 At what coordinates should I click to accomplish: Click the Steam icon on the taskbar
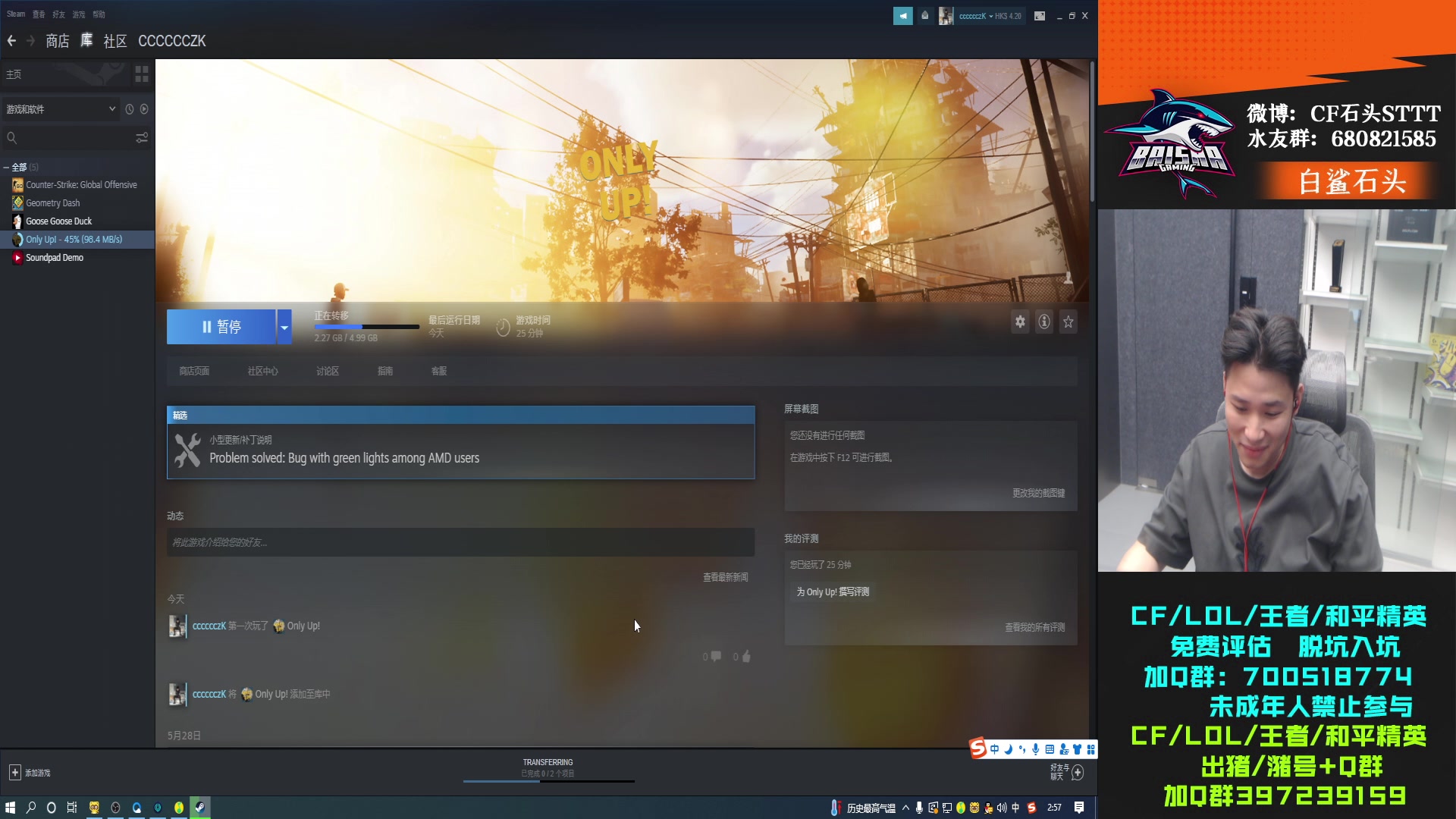coord(200,808)
